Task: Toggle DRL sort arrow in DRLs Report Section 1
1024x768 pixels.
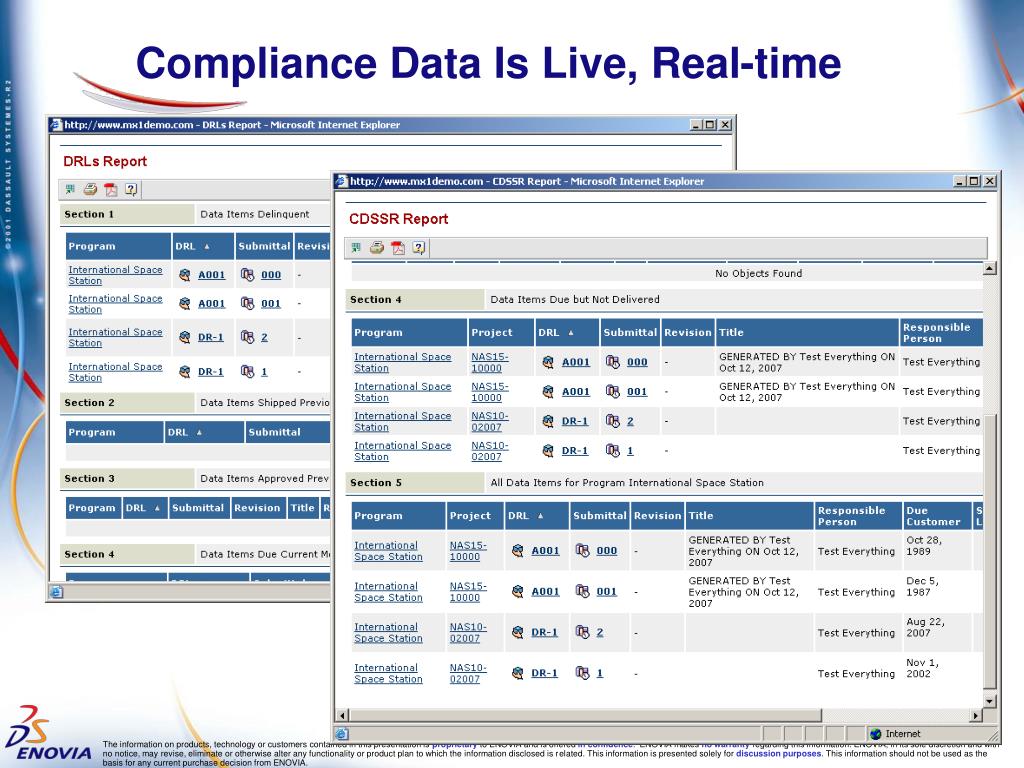Action: coord(207,247)
